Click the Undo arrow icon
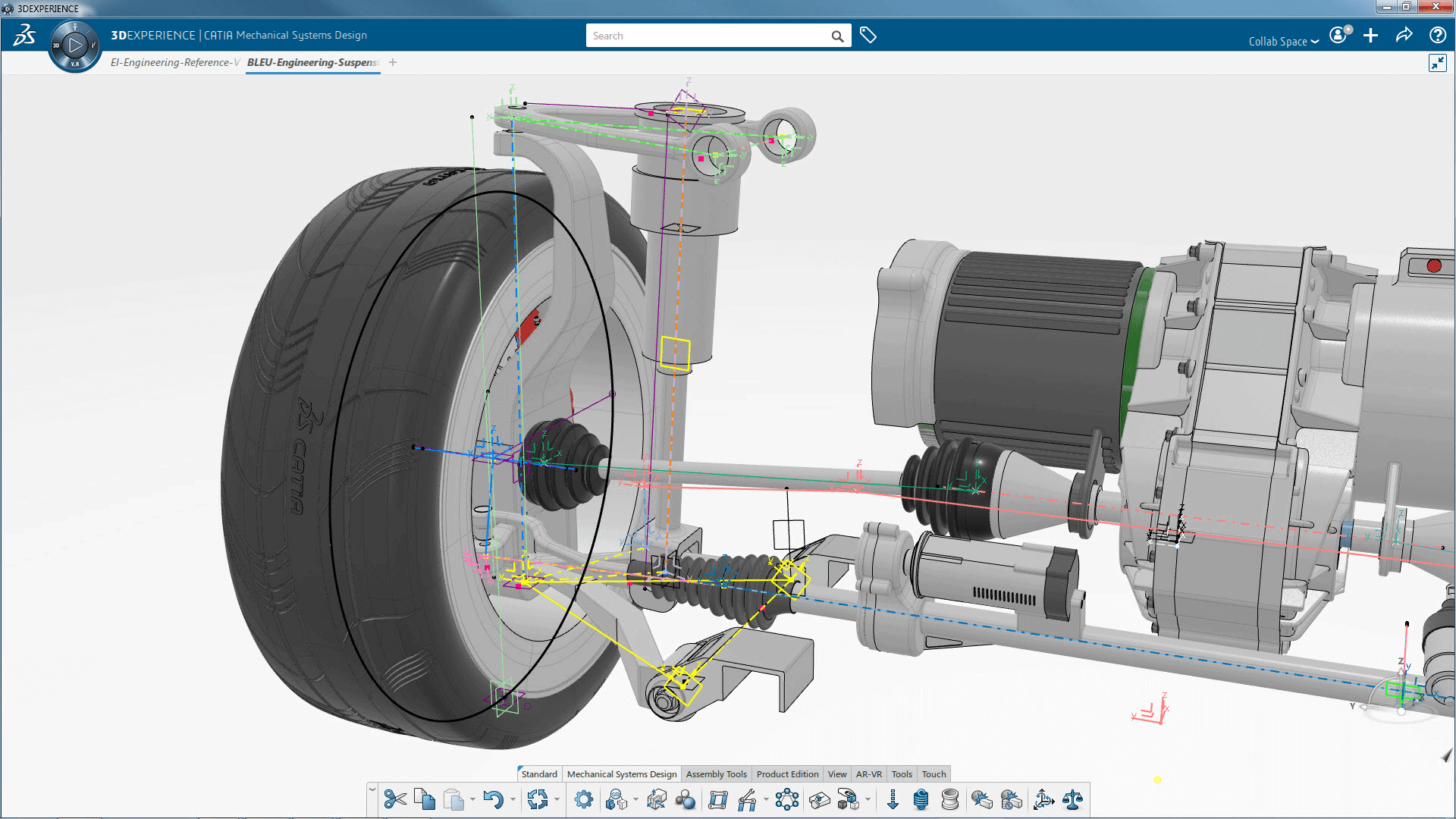The height and width of the screenshot is (819, 1456). tap(494, 799)
